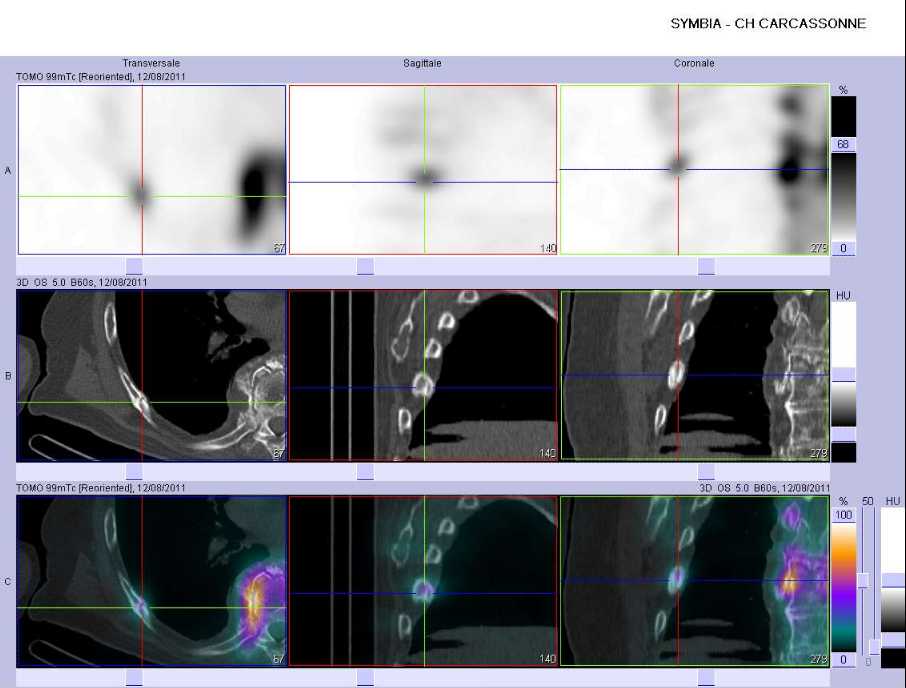Click the lower second fusion slider thumb
The height and width of the screenshot is (688, 906).
(x=875, y=647)
